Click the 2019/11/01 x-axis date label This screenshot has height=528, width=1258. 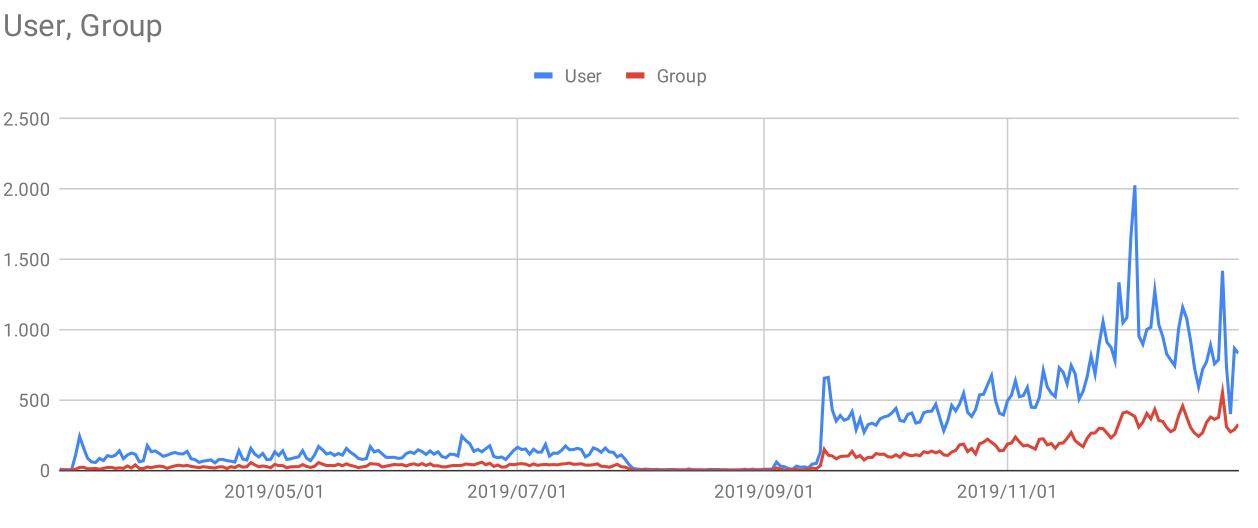click(x=1007, y=492)
